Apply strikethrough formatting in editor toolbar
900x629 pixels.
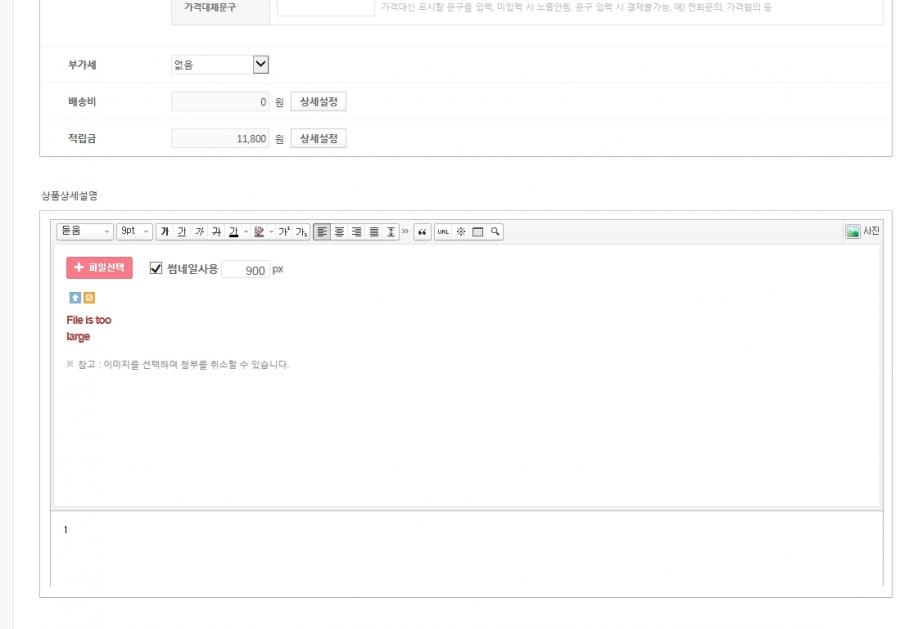click(216, 232)
